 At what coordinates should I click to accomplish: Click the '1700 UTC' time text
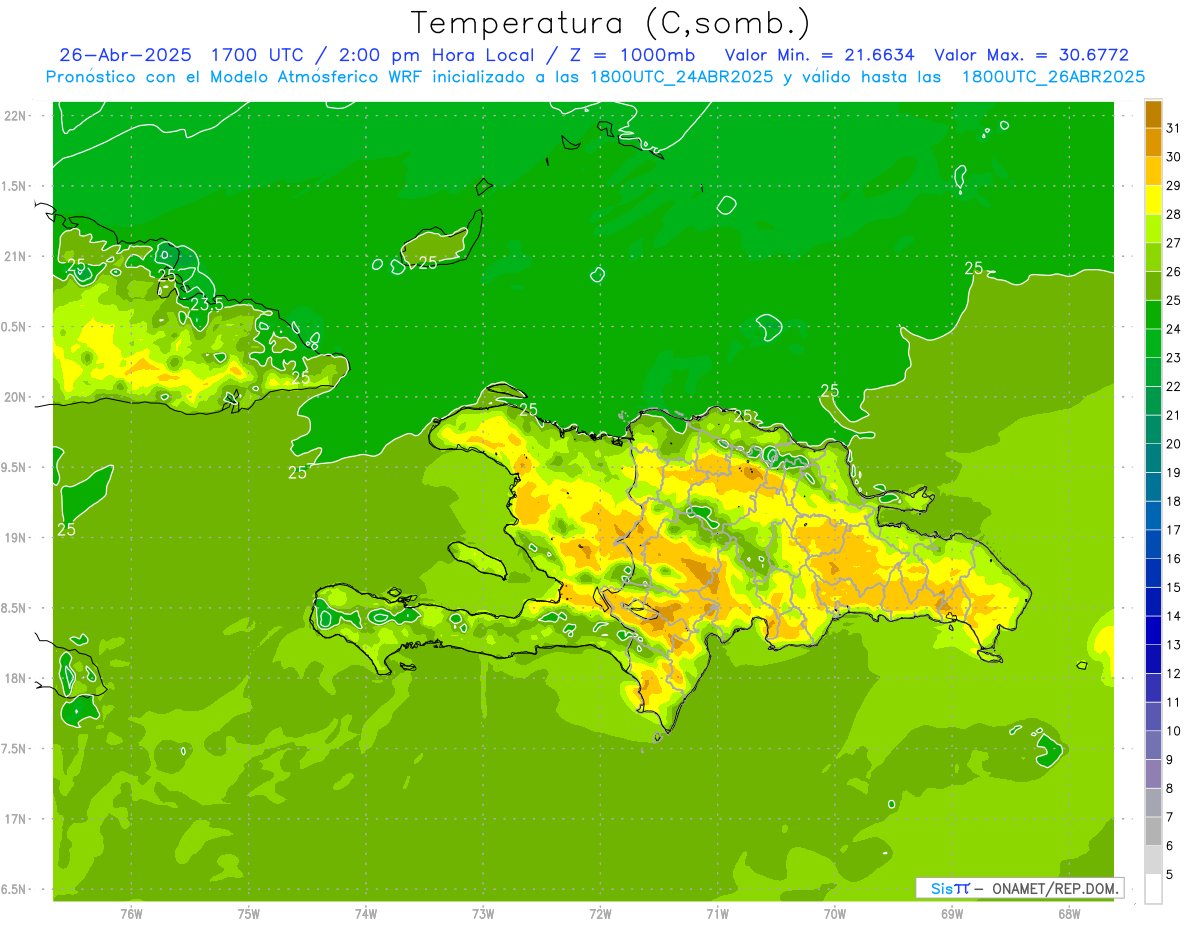[x=257, y=55]
